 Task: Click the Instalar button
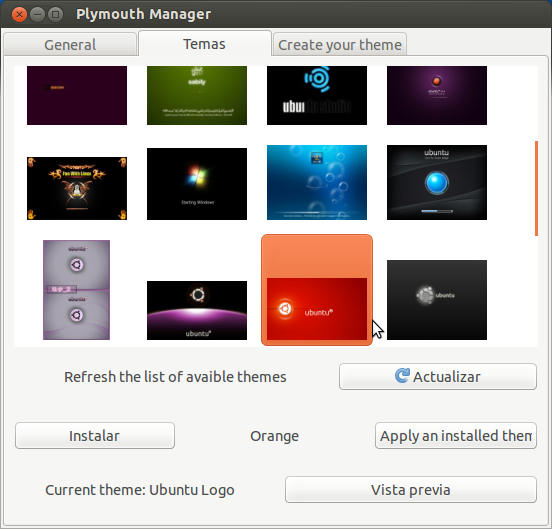(95, 436)
